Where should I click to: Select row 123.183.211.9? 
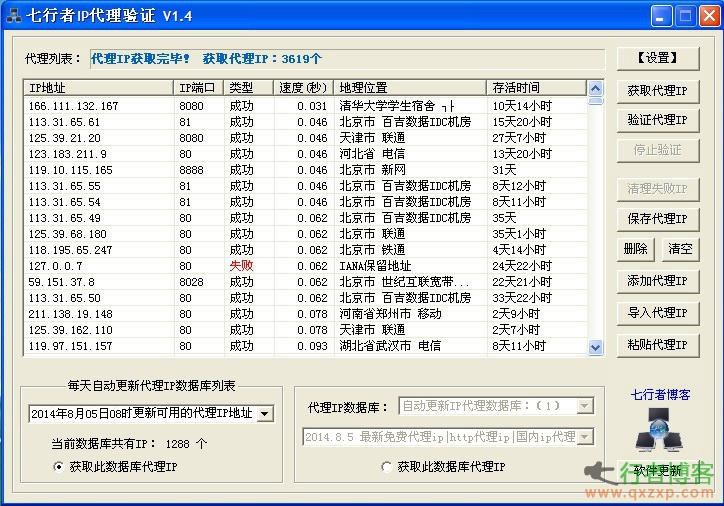305,154
